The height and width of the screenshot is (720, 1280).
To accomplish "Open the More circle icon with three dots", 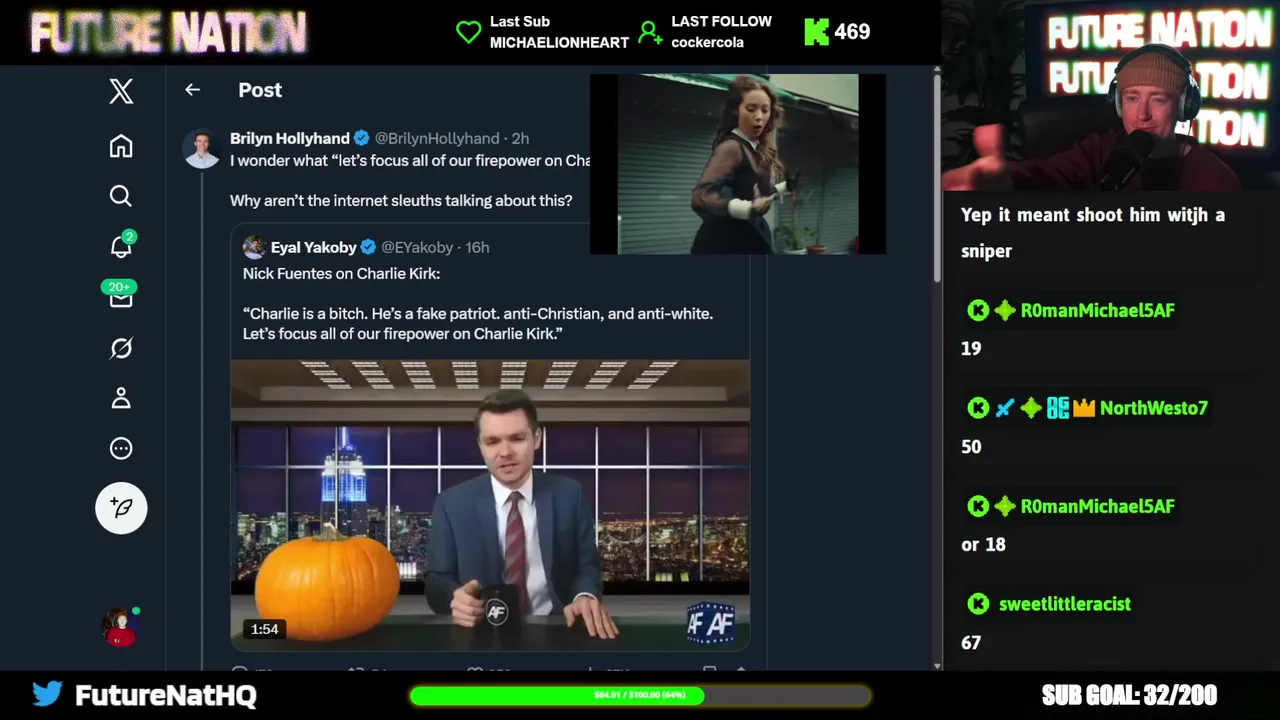I will point(121,448).
